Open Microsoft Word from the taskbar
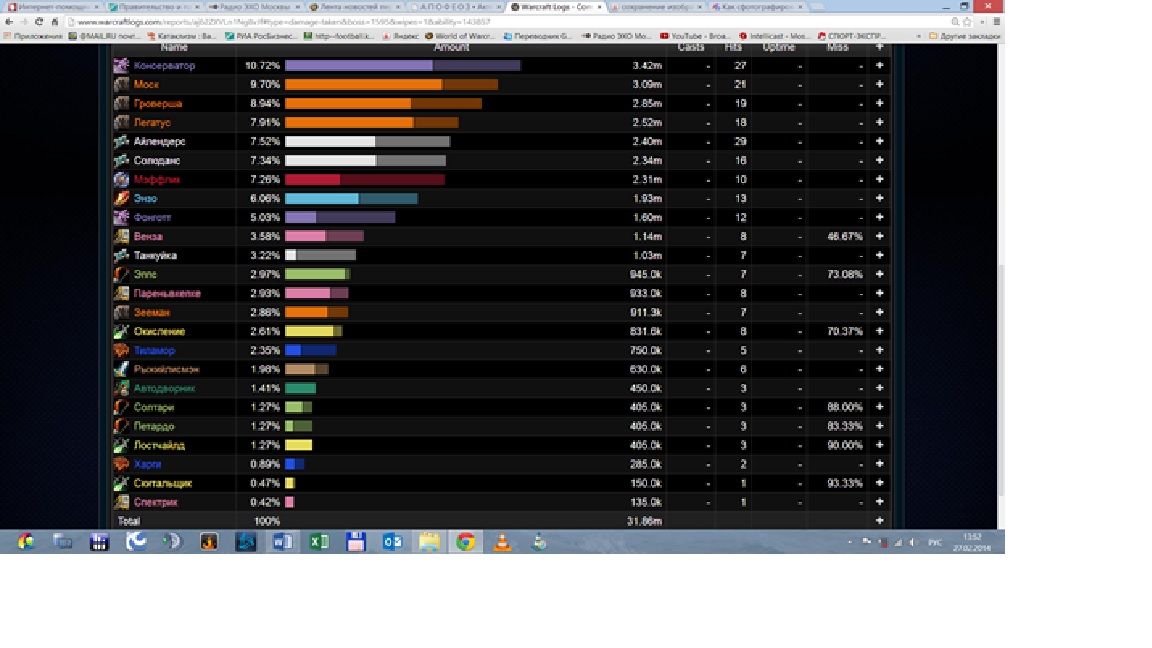 tap(282, 542)
